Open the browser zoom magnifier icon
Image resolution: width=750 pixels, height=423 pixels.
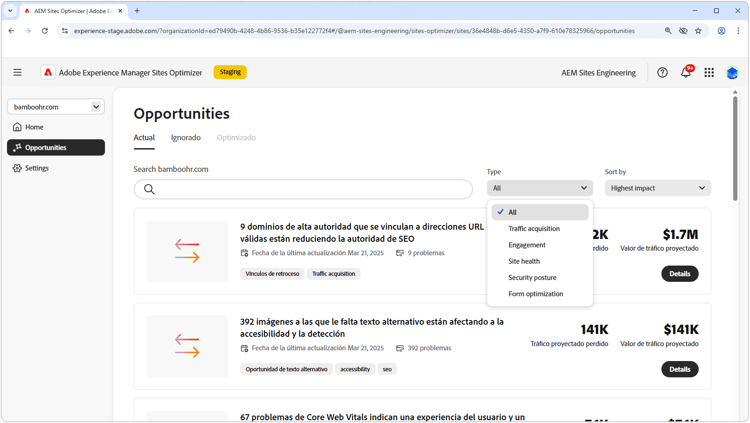[668, 31]
